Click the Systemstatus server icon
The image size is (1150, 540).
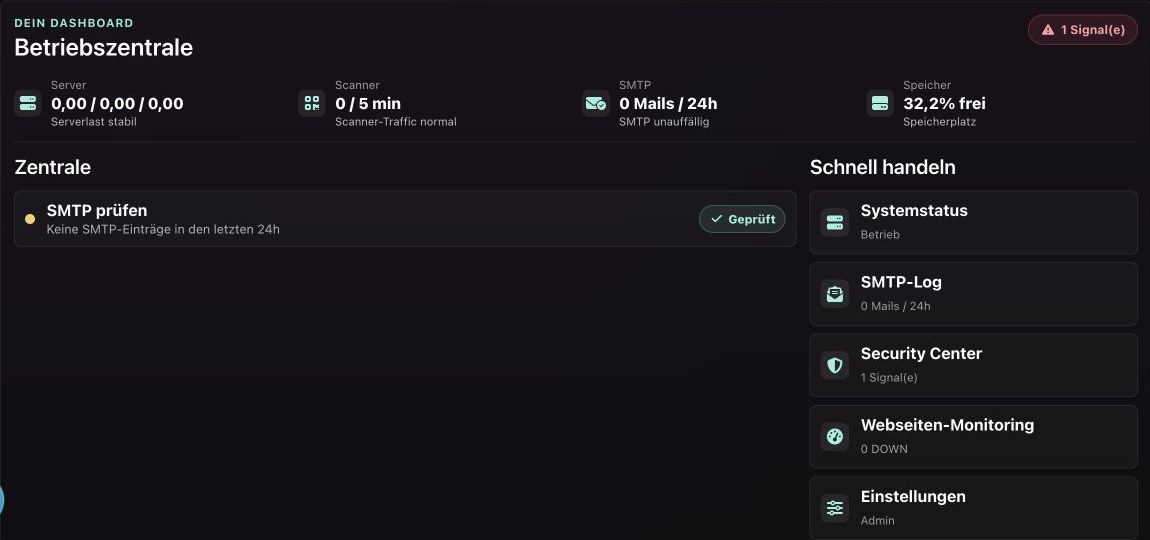tap(835, 222)
